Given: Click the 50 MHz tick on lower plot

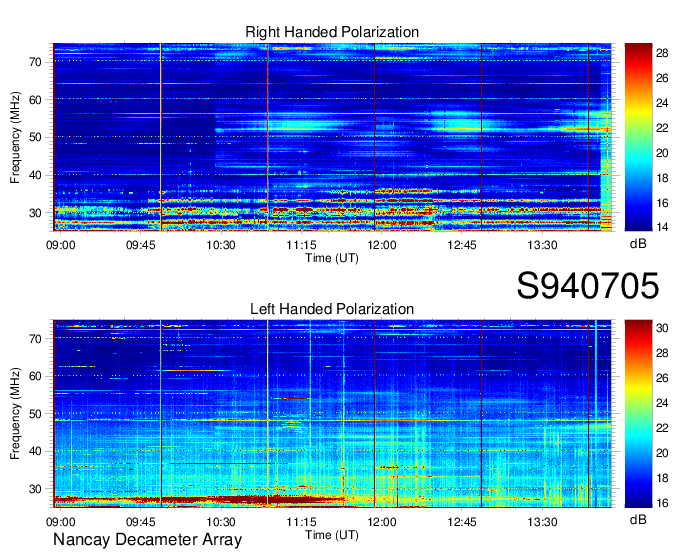Looking at the screenshot, I should 36,414.
